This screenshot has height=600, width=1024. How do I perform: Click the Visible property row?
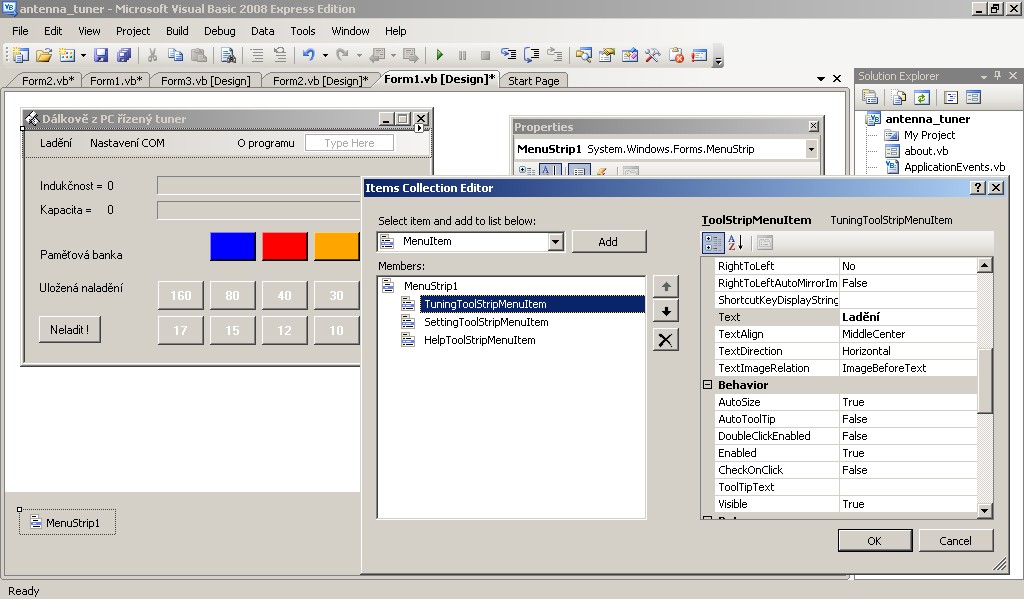(x=733, y=504)
